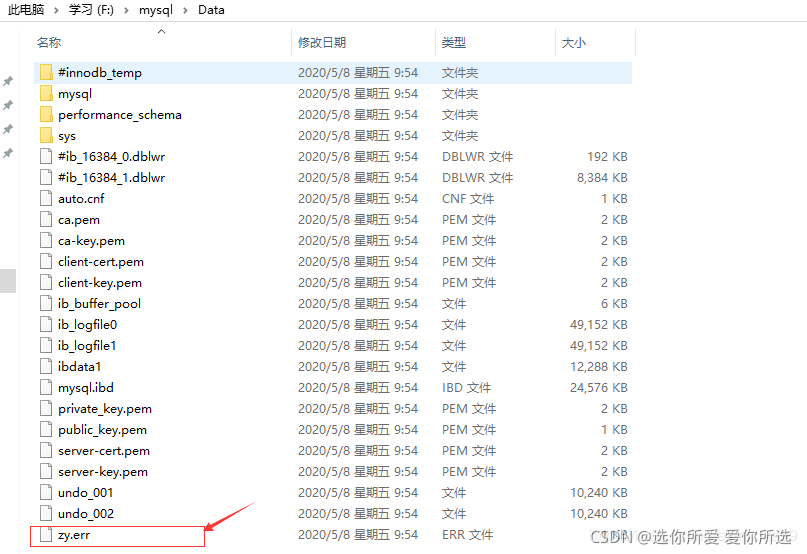Click the client-key.pem file icon
Viewport: 807px width, 554px height.
pos(46,283)
